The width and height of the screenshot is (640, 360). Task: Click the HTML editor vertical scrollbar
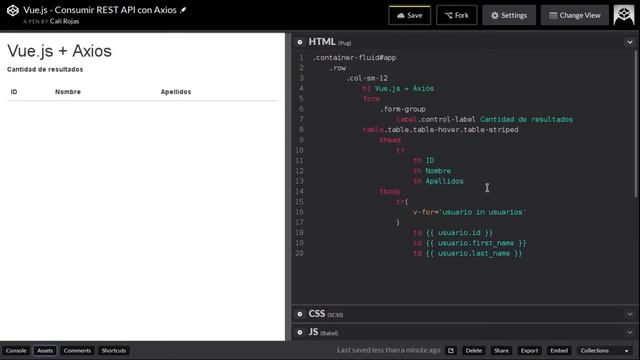(x=636, y=124)
